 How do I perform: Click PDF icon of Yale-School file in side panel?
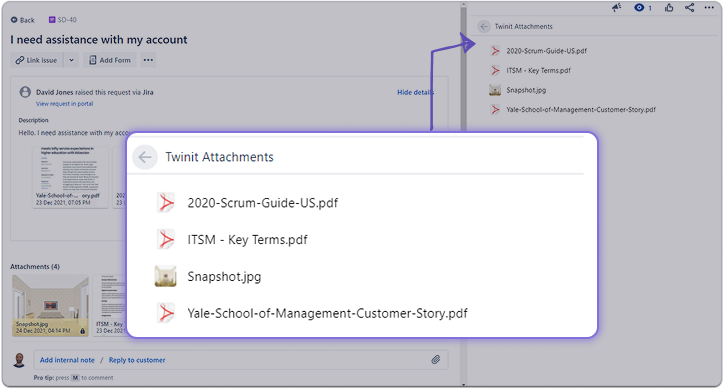[495, 109]
